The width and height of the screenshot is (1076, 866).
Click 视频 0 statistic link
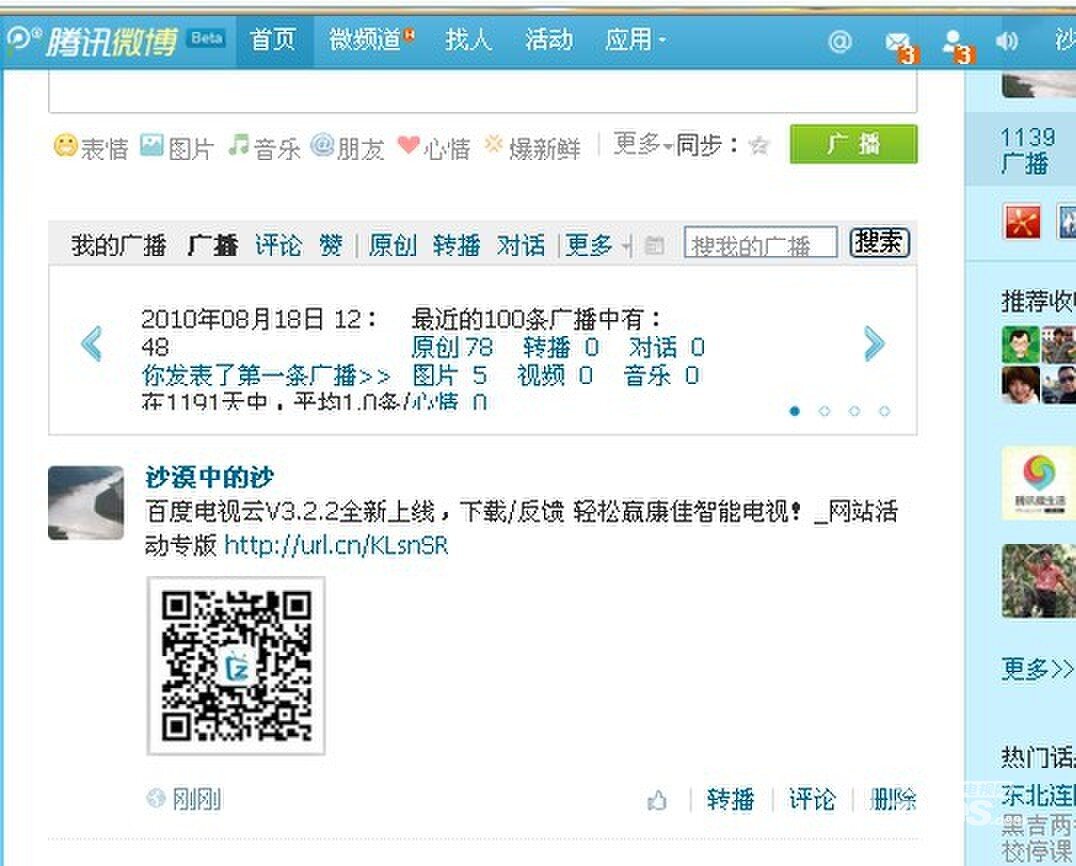pyautogui.click(x=555, y=376)
